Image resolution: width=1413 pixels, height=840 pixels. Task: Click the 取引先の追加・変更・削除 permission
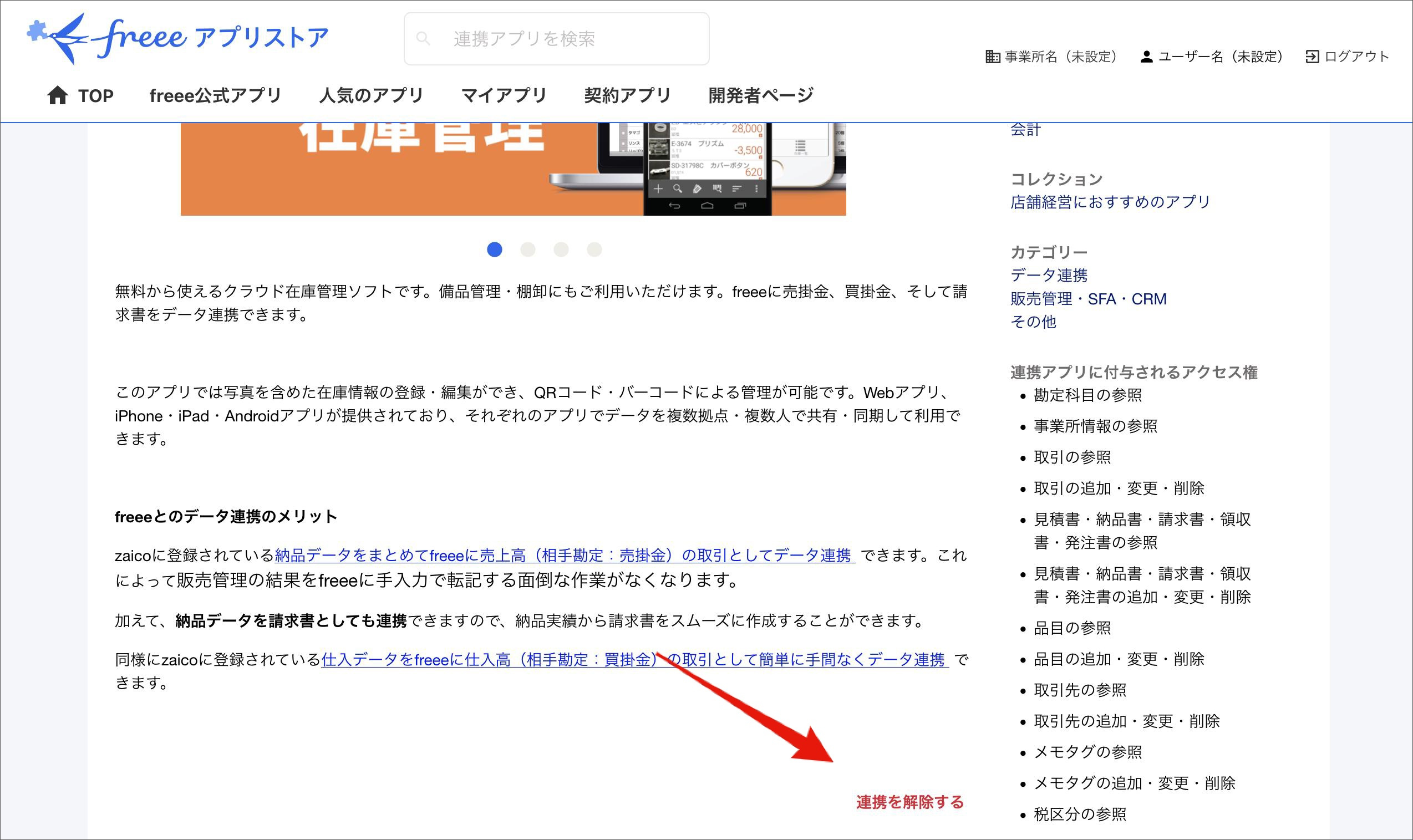[1127, 722]
